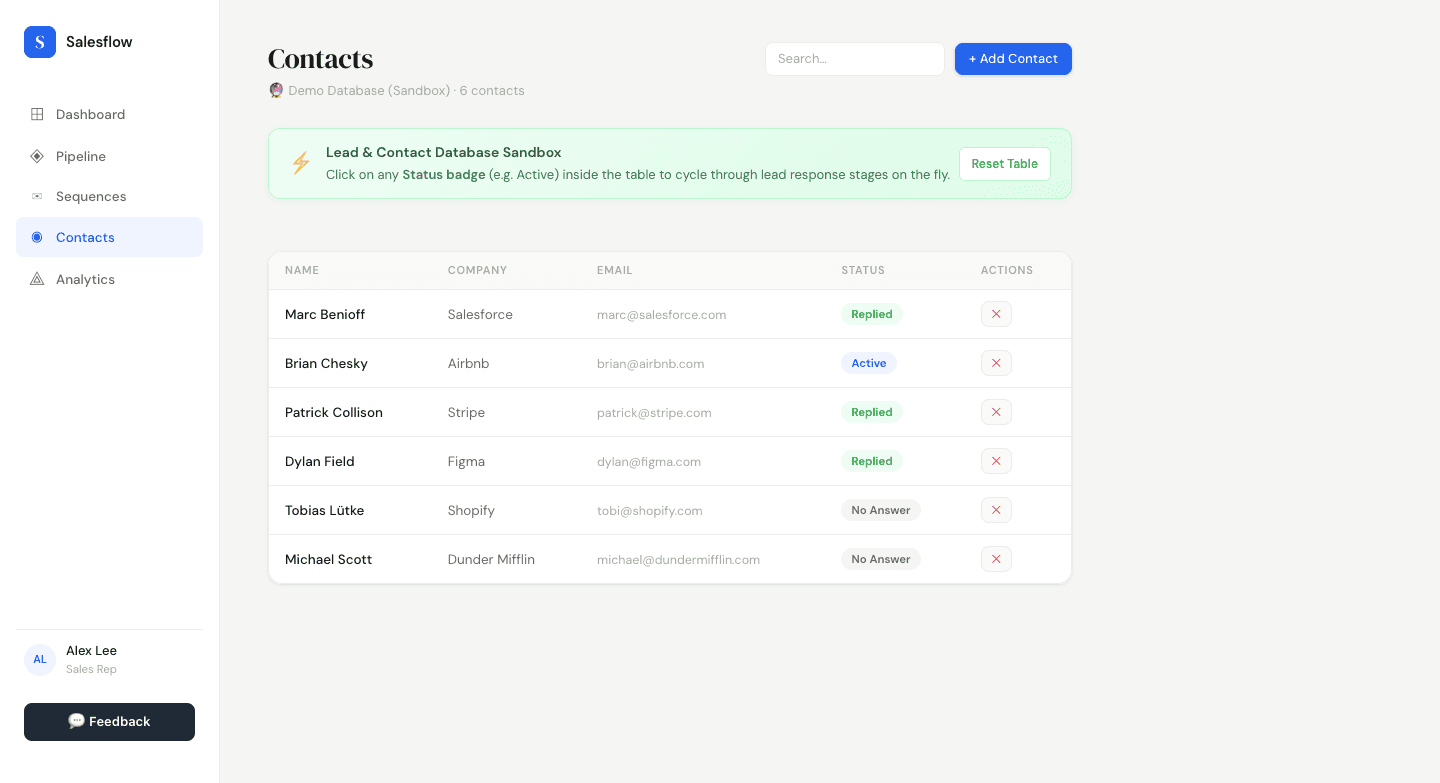This screenshot has width=1440, height=783.
Task: Open the Feedback button
Action: [109, 722]
